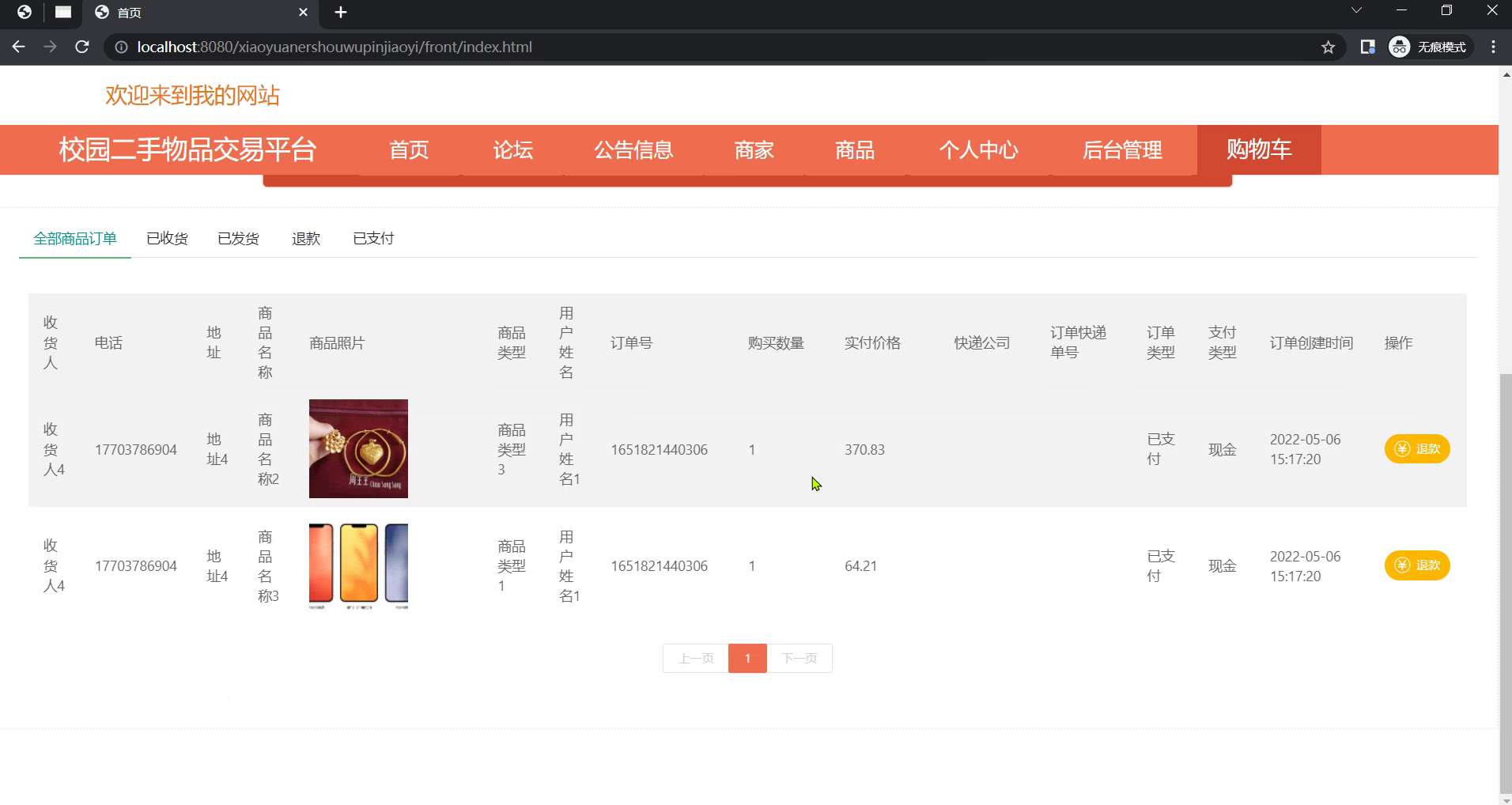Switch to the 已发货 tab

tap(238, 239)
